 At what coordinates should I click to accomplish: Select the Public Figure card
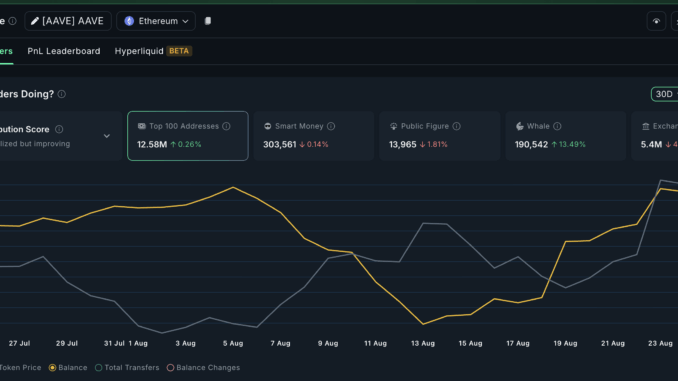439,136
